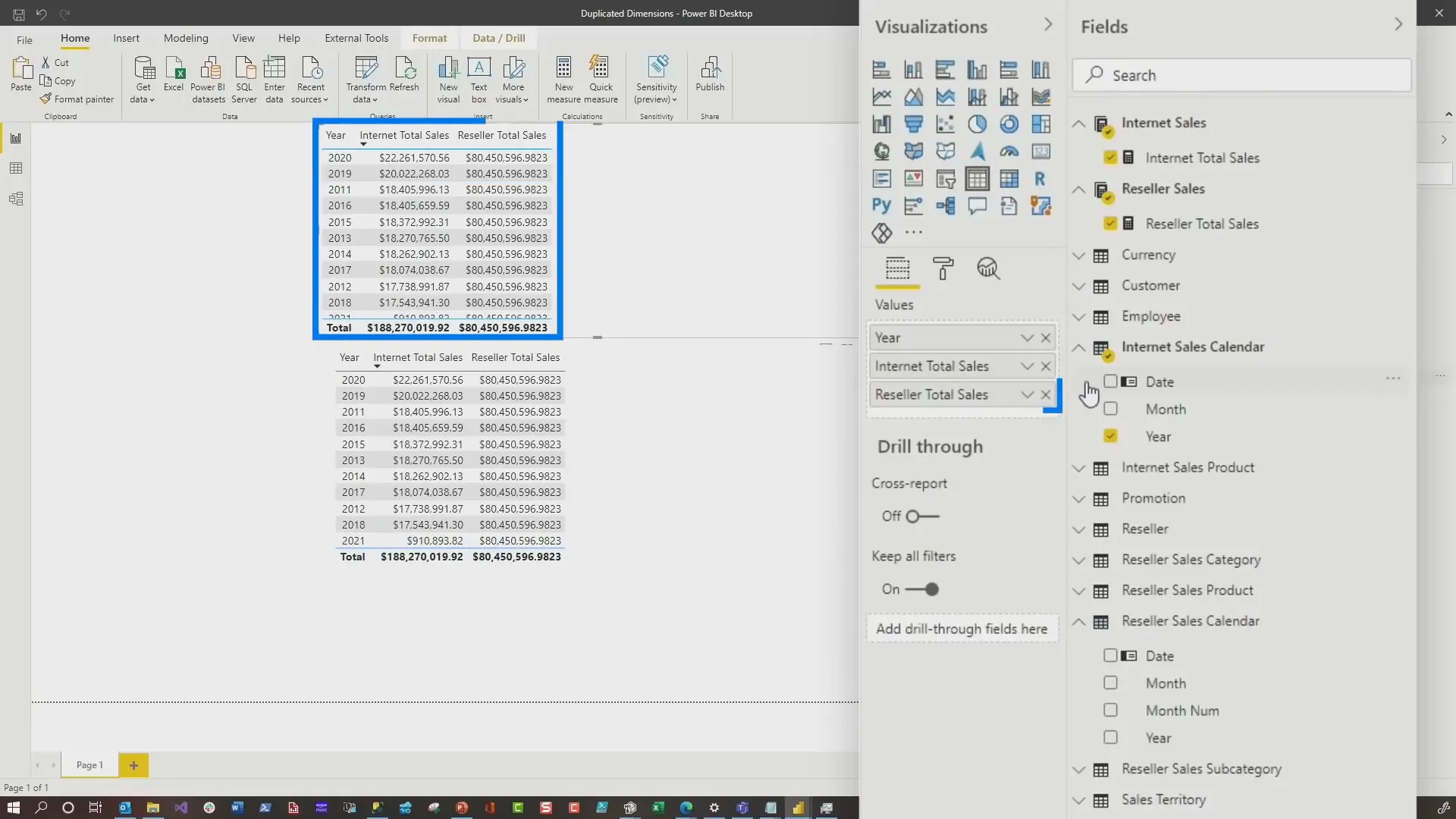Viewport: 1456px width, 819px height.
Task: Select the Funnel chart visualization
Action: point(914,124)
